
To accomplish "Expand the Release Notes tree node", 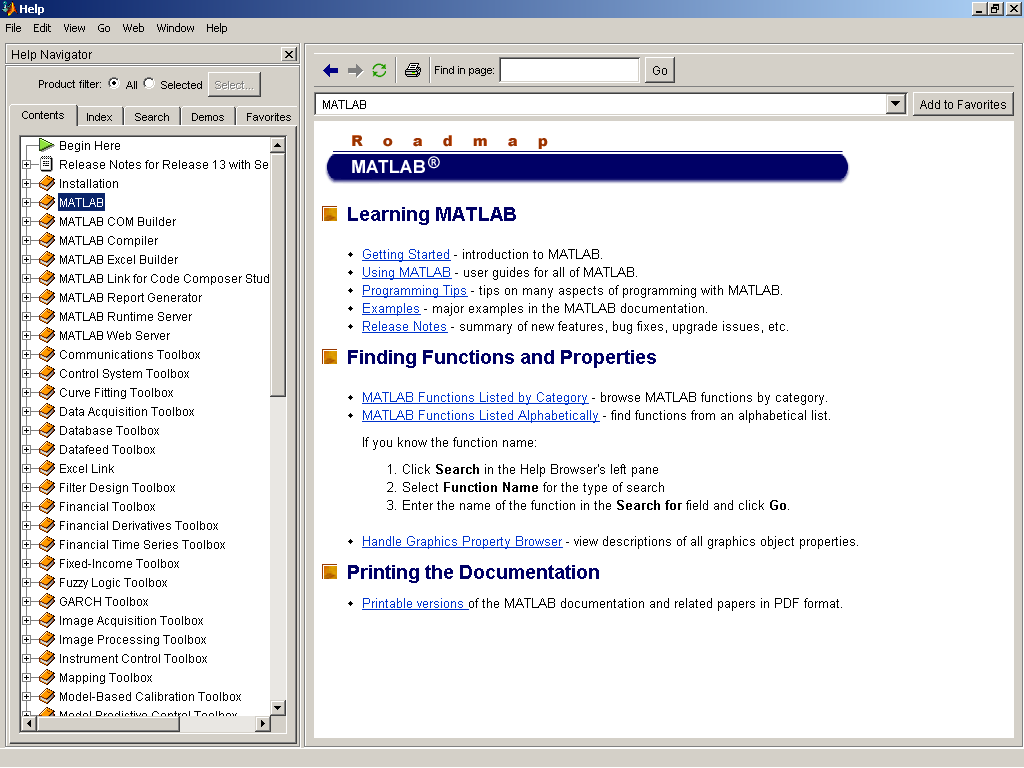I will click(27, 165).
